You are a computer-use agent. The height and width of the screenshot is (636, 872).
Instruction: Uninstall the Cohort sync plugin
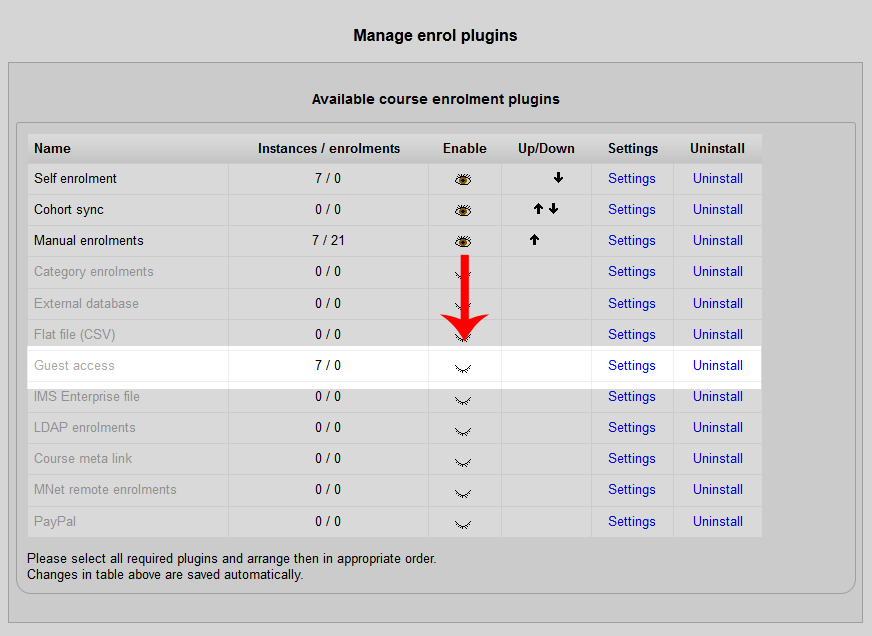coord(718,210)
